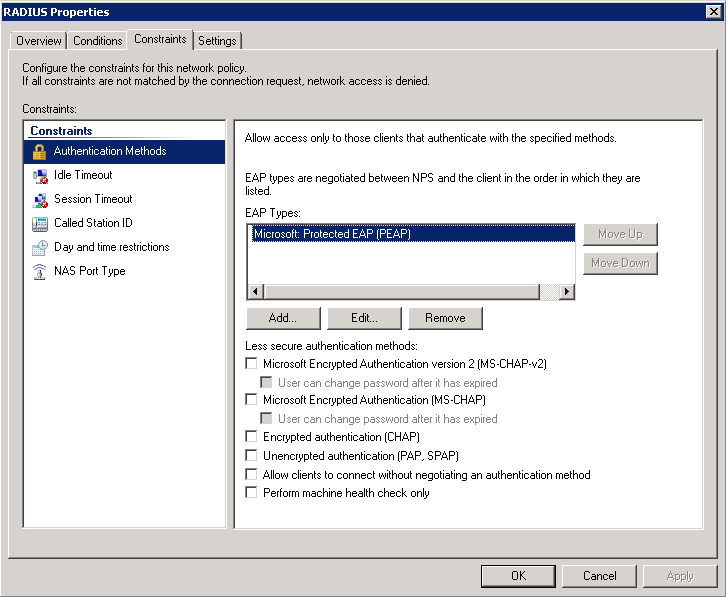Click the Session Timeout icon
This screenshot has width=726, height=597.
pos(40,200)
